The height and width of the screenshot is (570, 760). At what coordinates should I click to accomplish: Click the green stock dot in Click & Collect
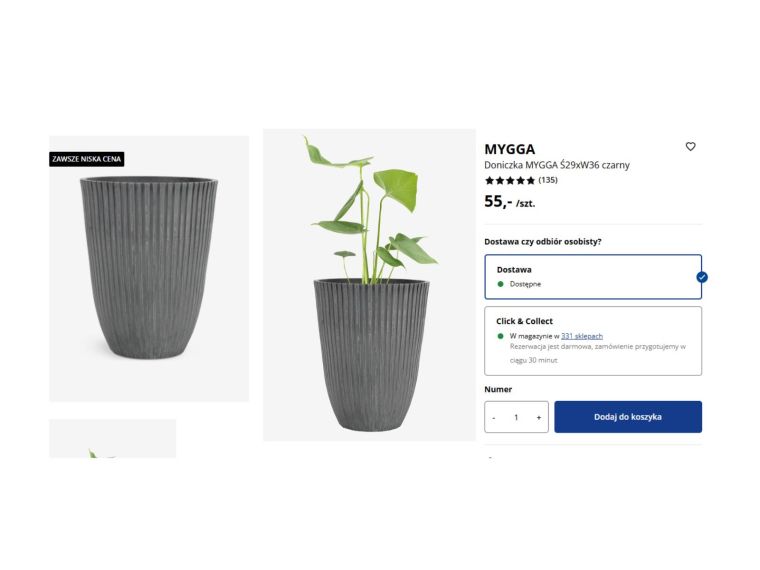[501, 336]
